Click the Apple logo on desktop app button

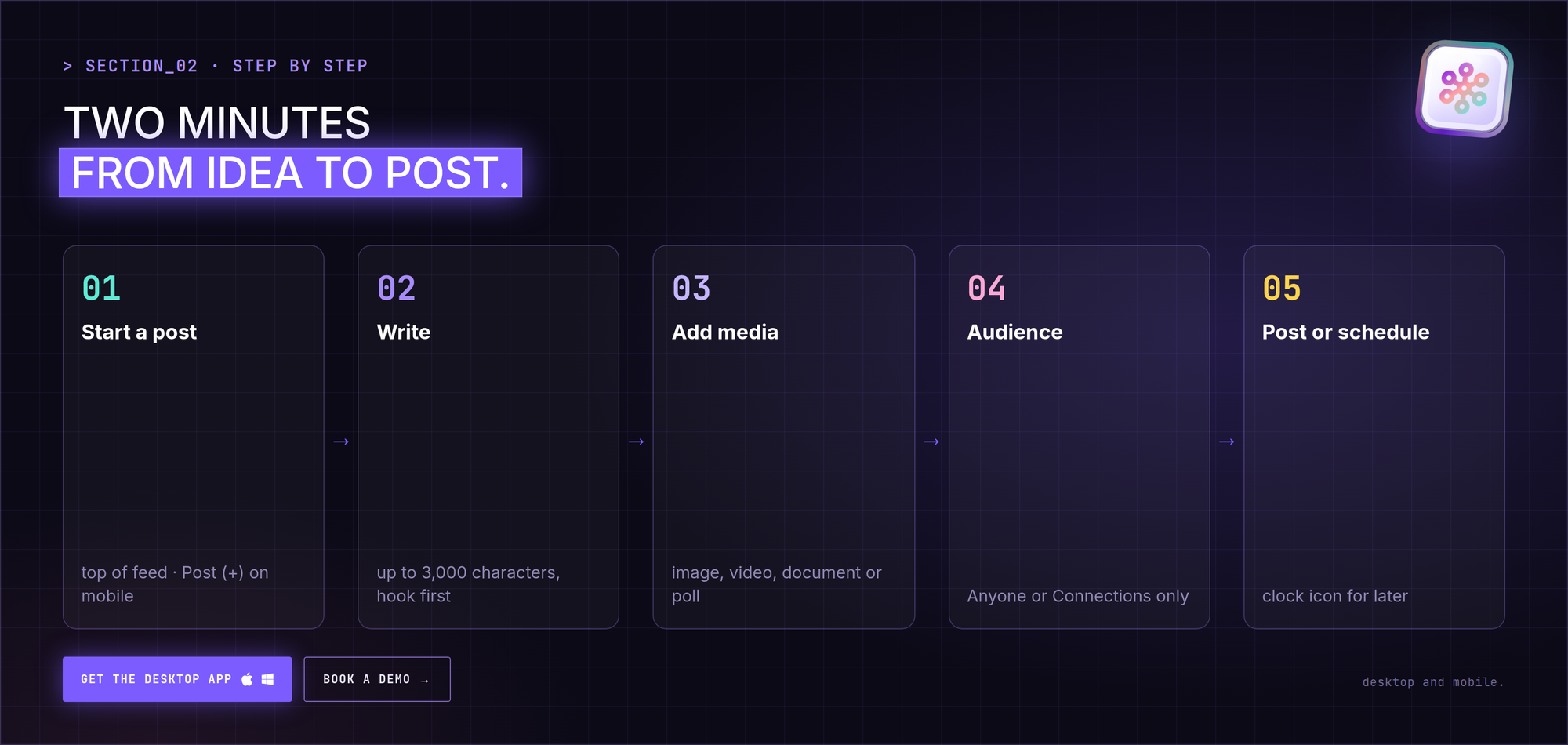pos(247,679)
